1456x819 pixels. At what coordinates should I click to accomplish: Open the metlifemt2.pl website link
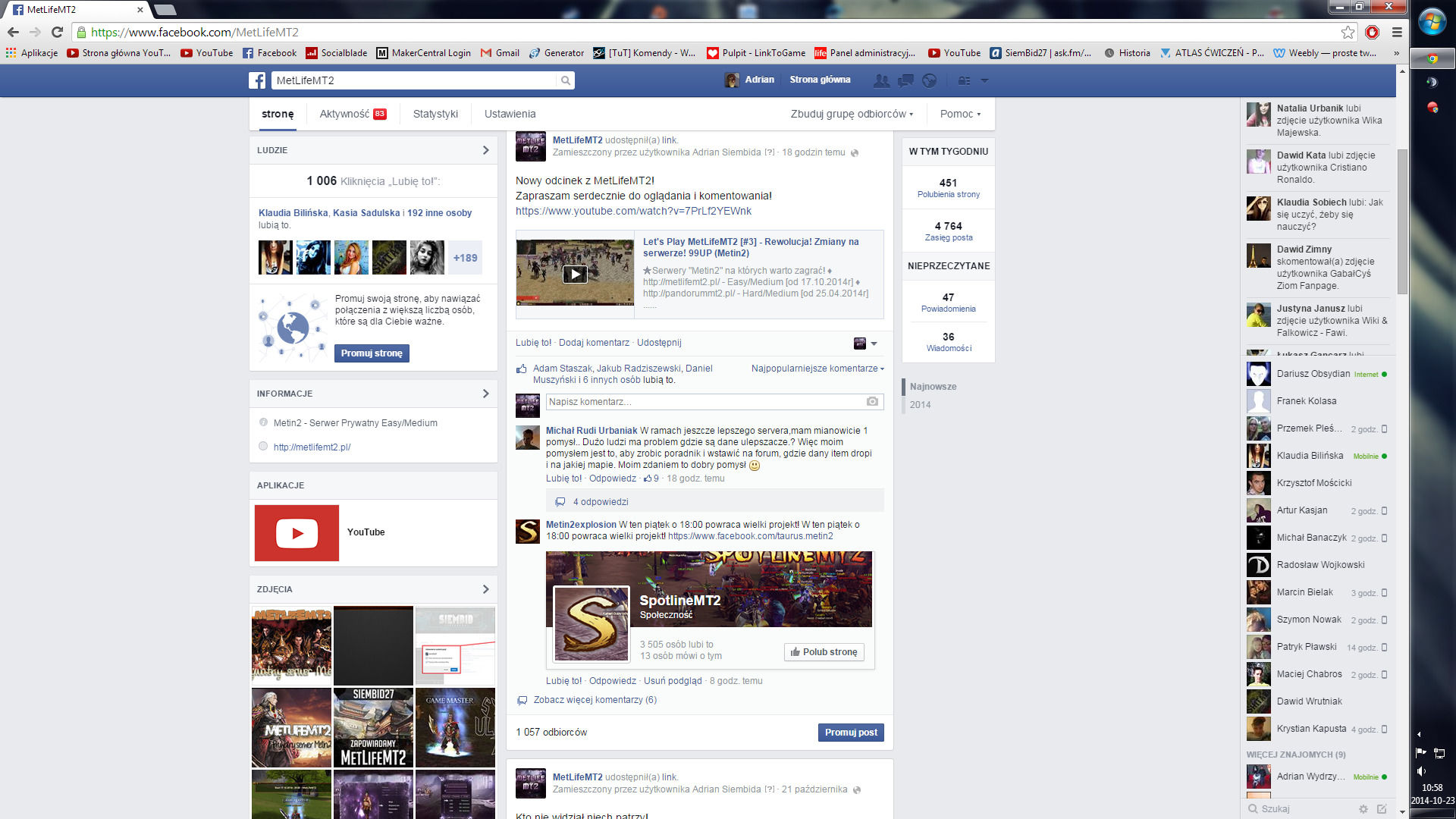pos(312,447)
